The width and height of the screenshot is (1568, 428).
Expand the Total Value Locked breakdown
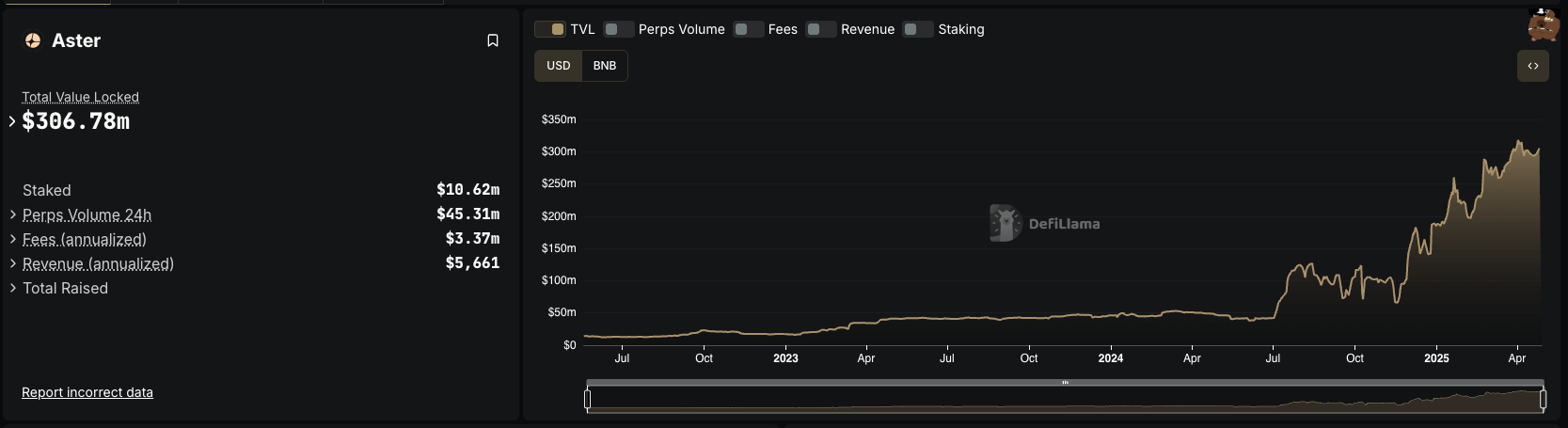pyautogui.click(x=12, y=121)
